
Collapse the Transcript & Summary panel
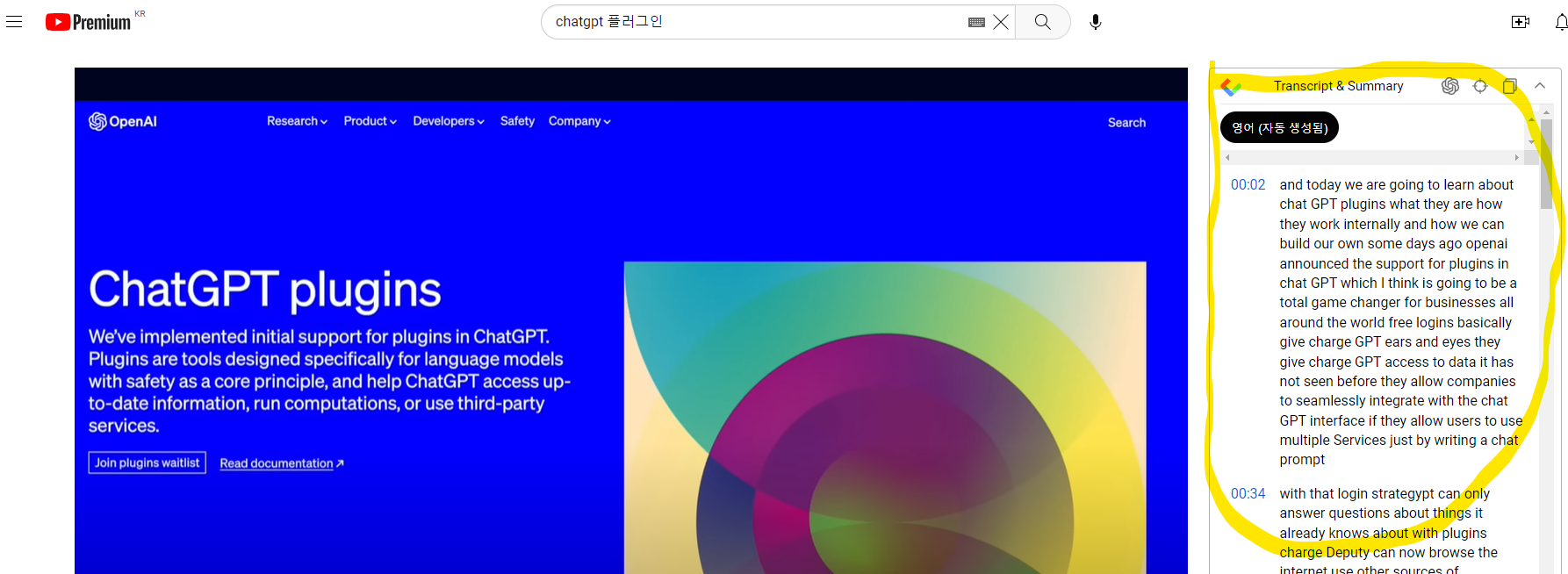pos(1540,86)
